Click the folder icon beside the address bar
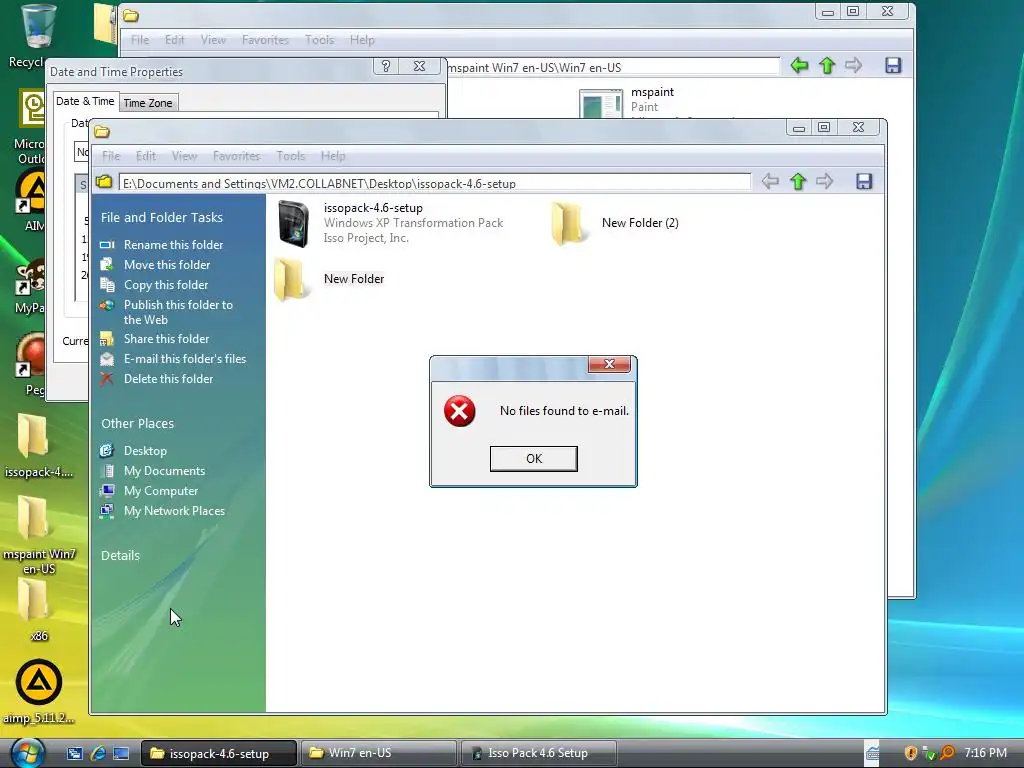 [x=104, y=182]
